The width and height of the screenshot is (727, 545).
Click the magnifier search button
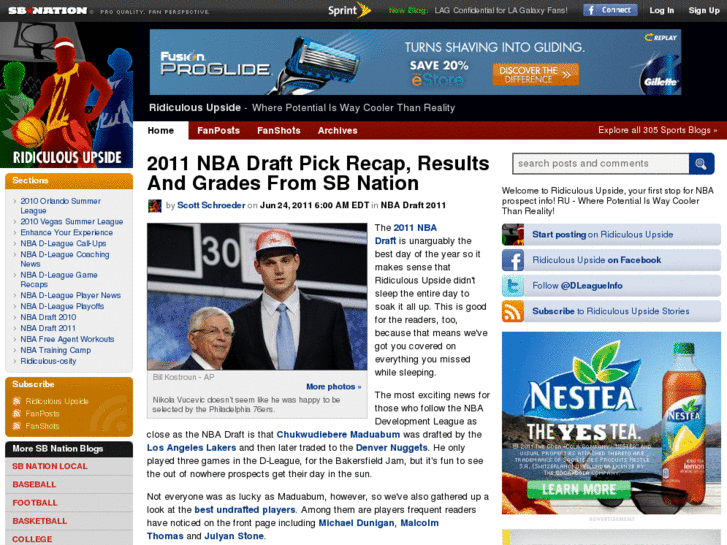[701, 164]
